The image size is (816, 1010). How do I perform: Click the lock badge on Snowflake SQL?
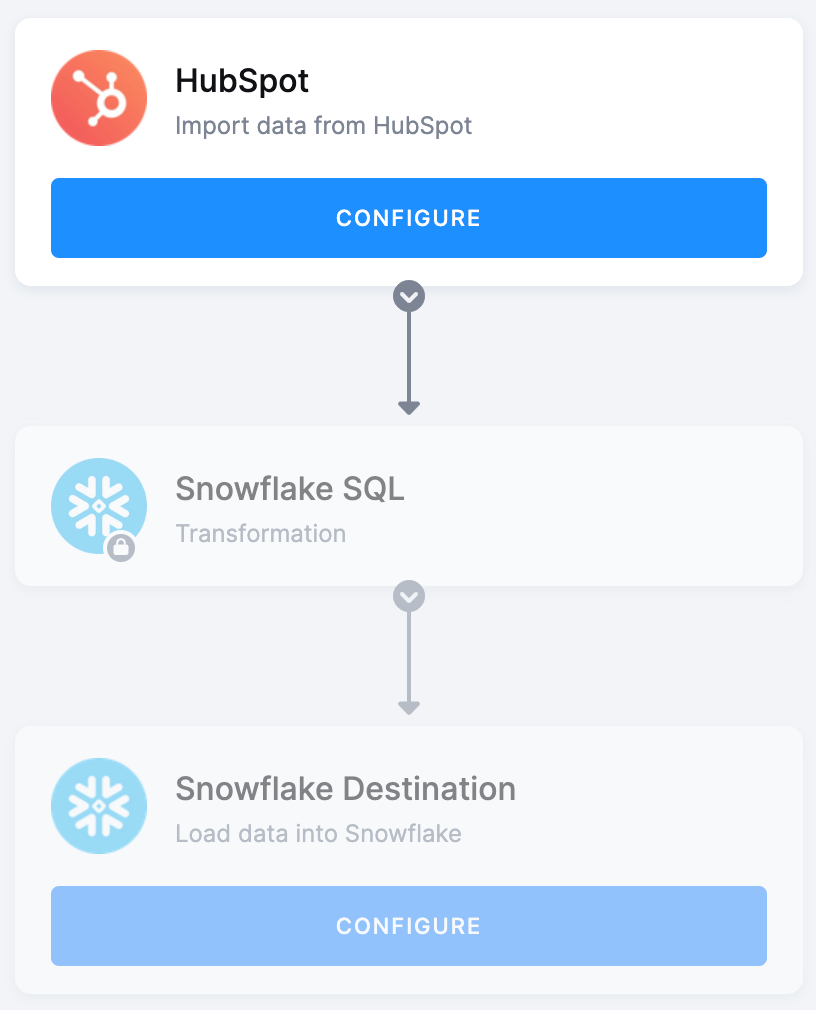coord(120,545)
